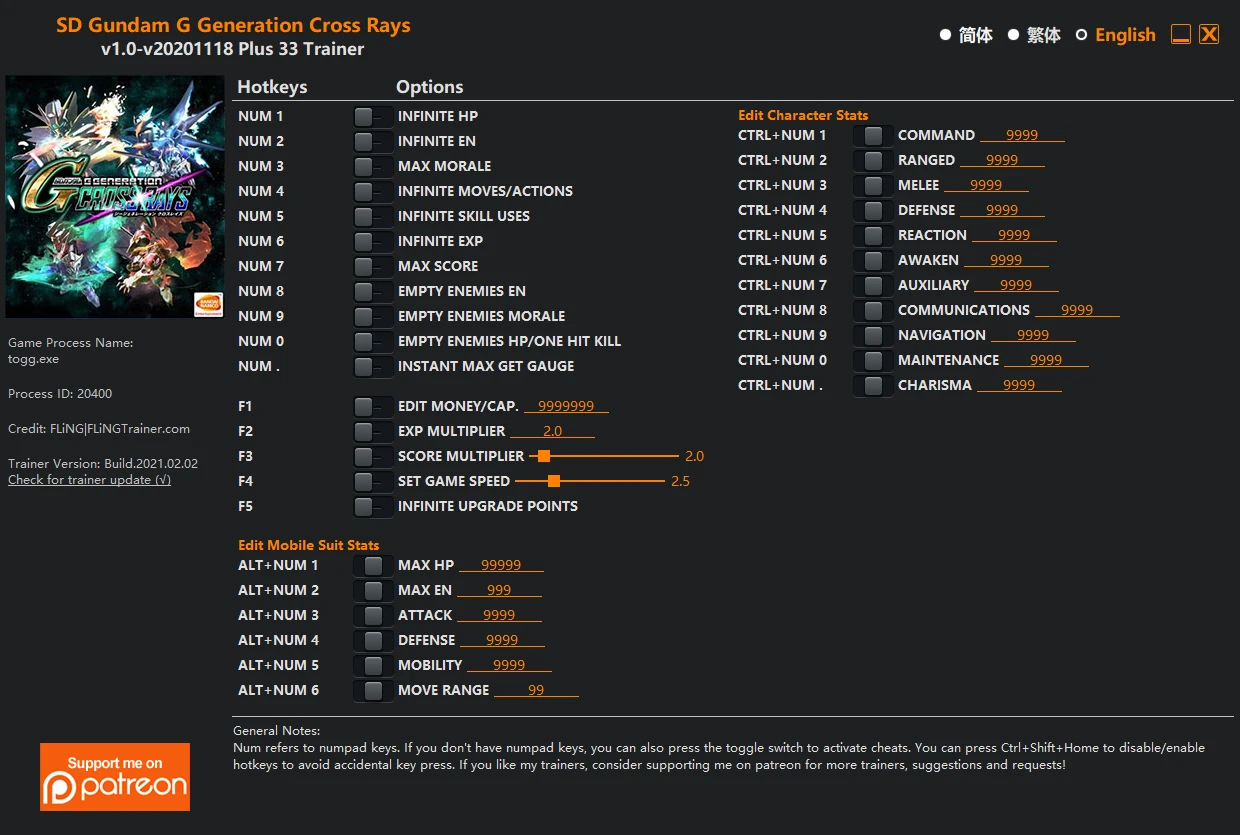This screenshot has width=1240, height=835.
Task: Enable the Charisma stat checkbox
Action: [873, 386]
